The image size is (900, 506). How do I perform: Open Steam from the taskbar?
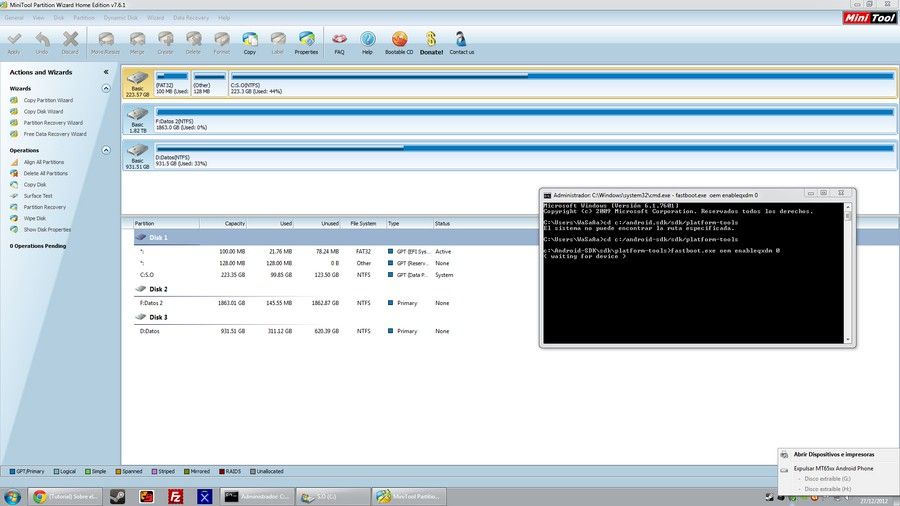[118, 496]
